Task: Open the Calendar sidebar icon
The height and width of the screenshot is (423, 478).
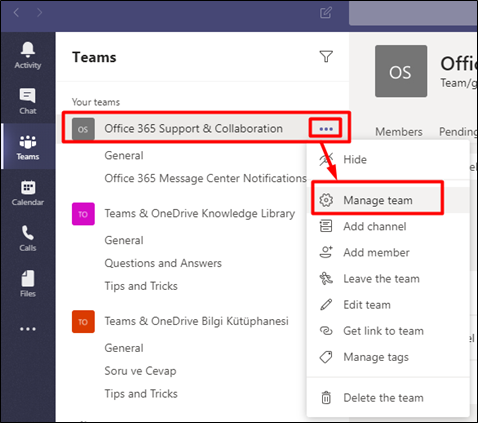Action: tap(28, 193)
